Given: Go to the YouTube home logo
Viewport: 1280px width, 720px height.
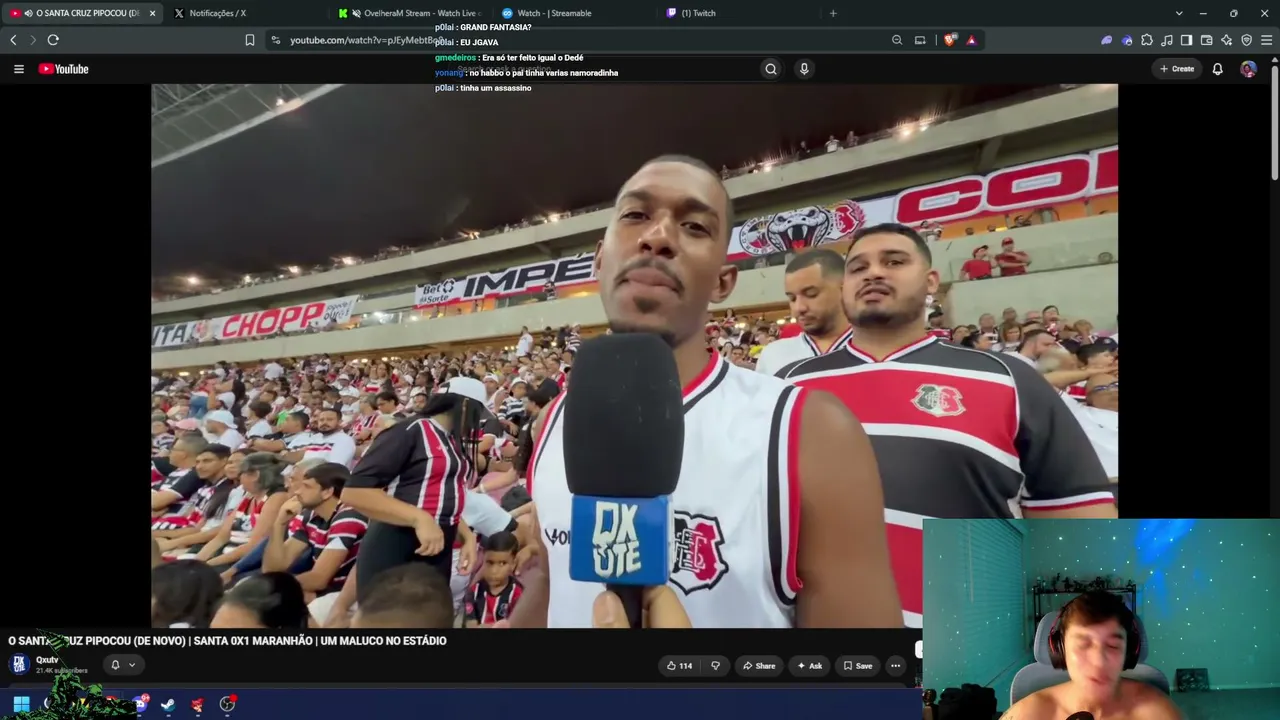Looking at the screenshot, I should (64, 69).
